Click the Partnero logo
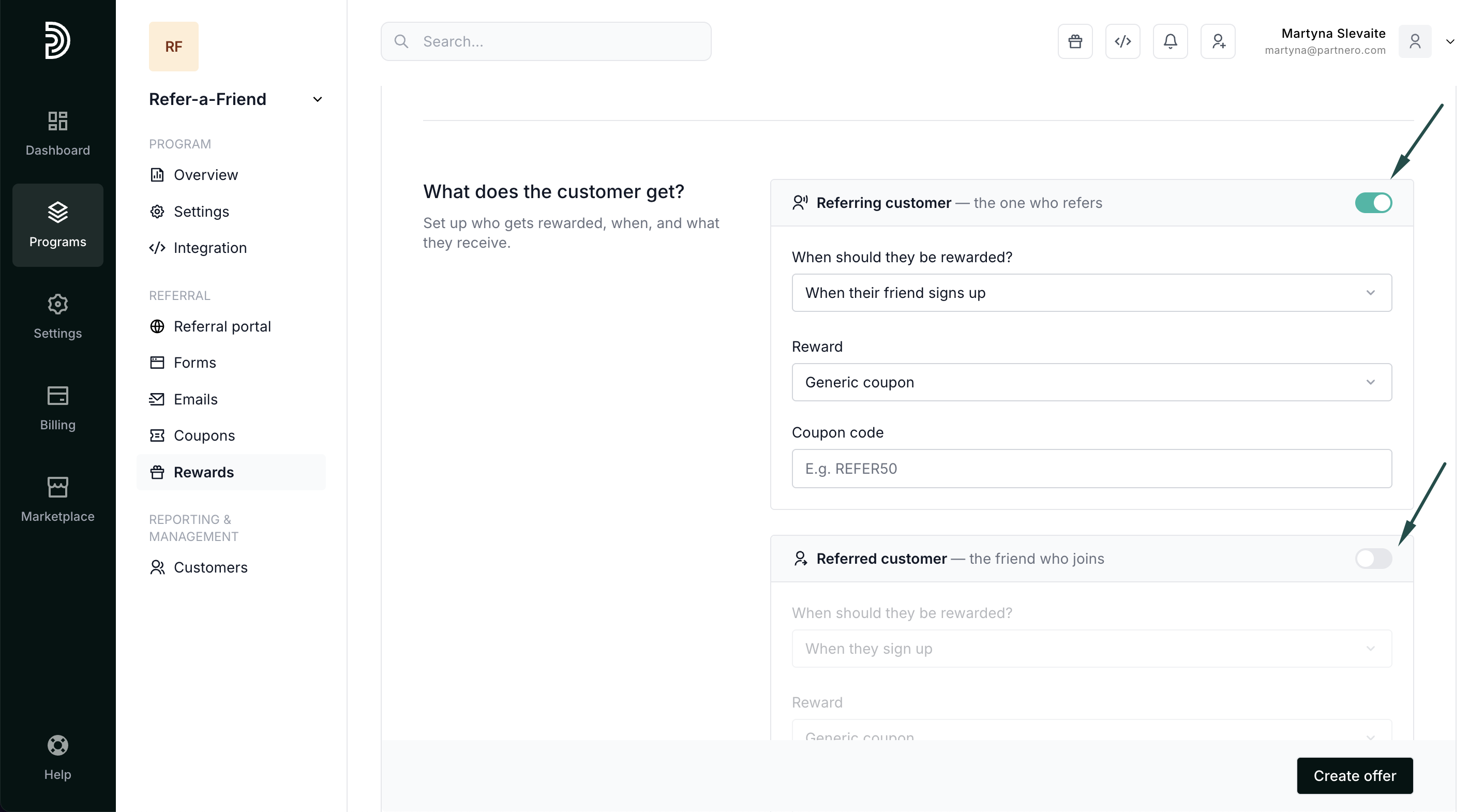Image resolution: width=1469 pixels, height=812 pixels. (57, 40)
